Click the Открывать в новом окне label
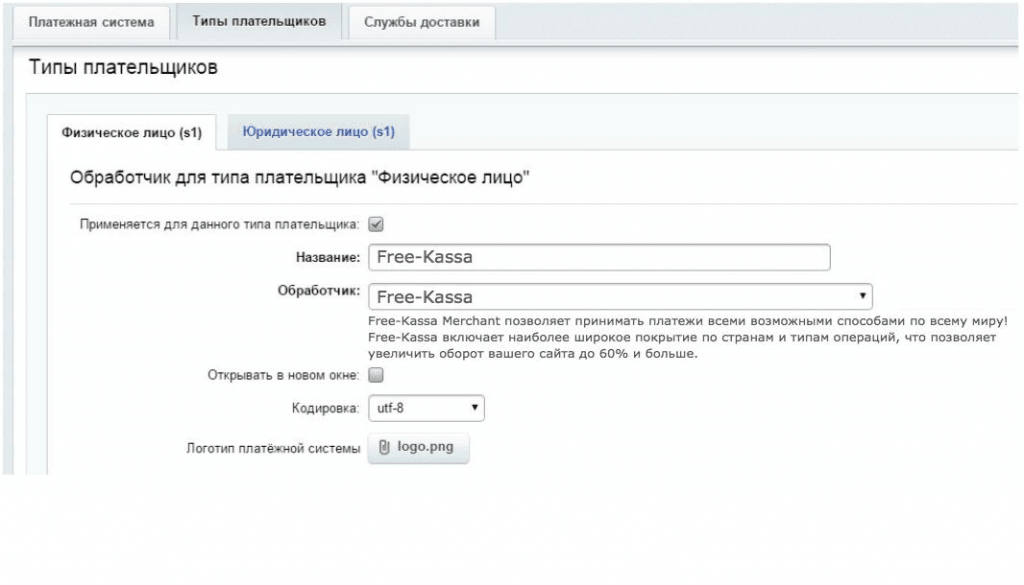The image size is (1024, 585). [x=283, y=375]
